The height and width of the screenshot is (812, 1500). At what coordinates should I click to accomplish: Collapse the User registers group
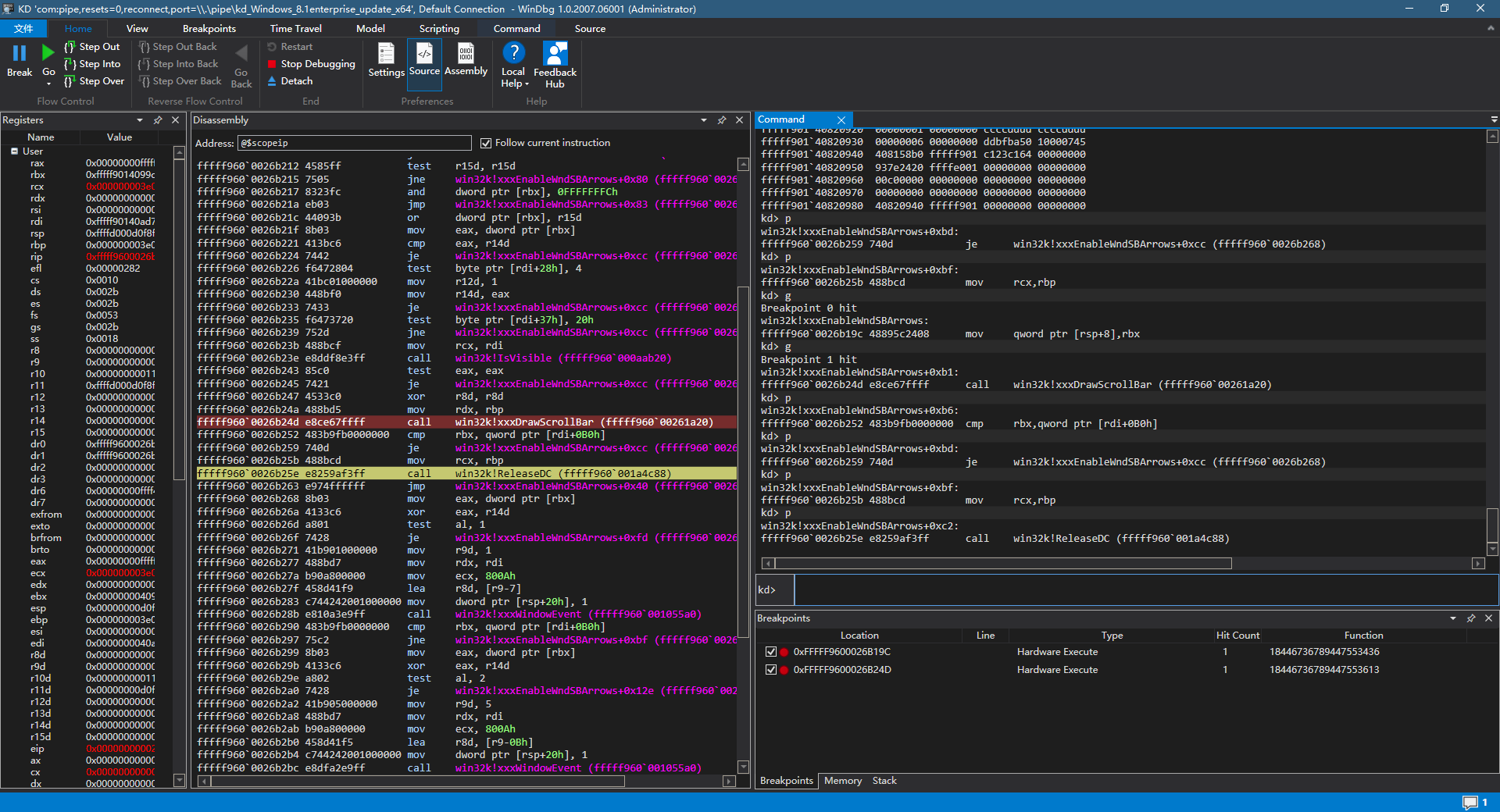(14, 151)
